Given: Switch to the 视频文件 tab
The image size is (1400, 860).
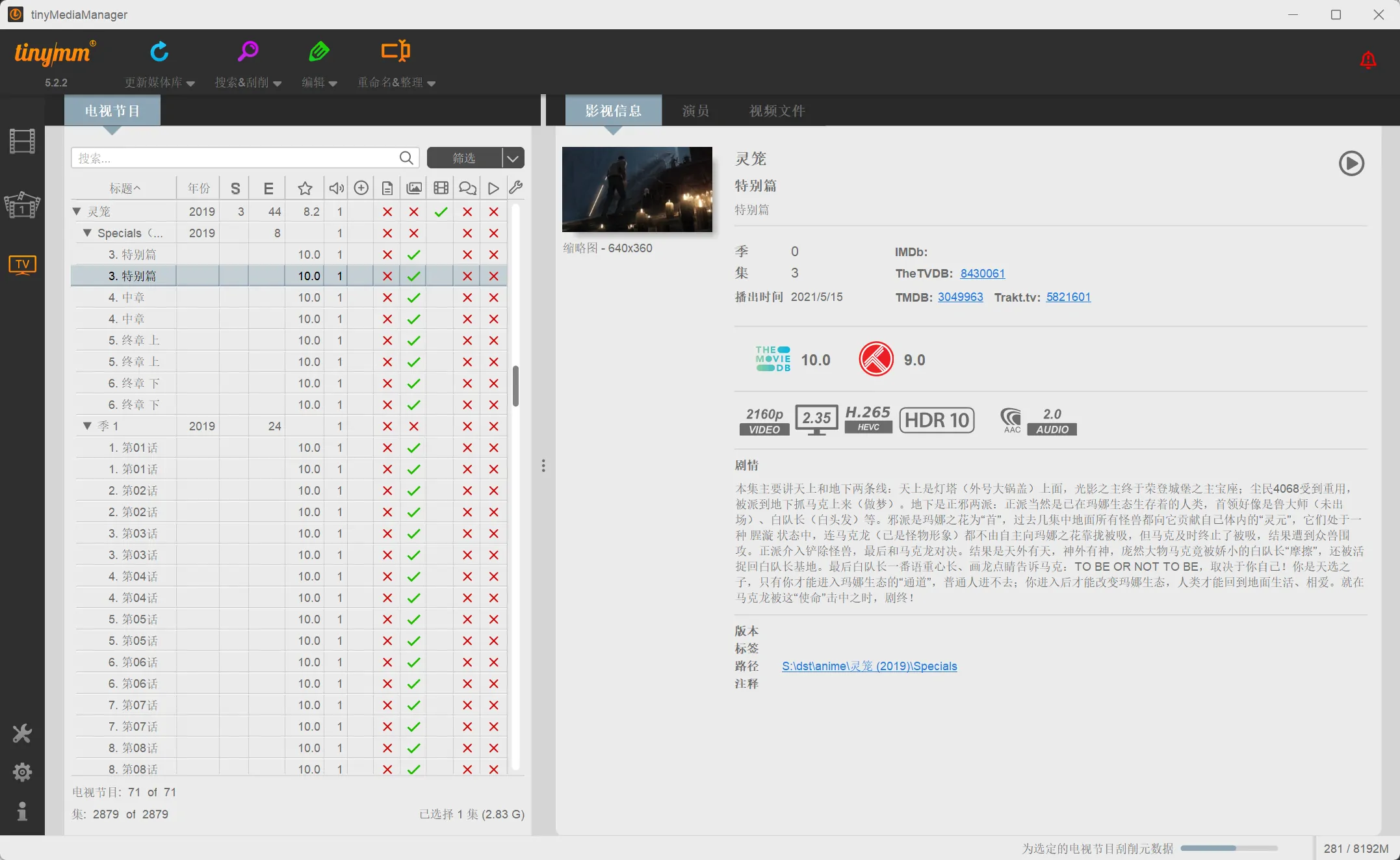Looking at the screenshot, I should tap(777, 111).
